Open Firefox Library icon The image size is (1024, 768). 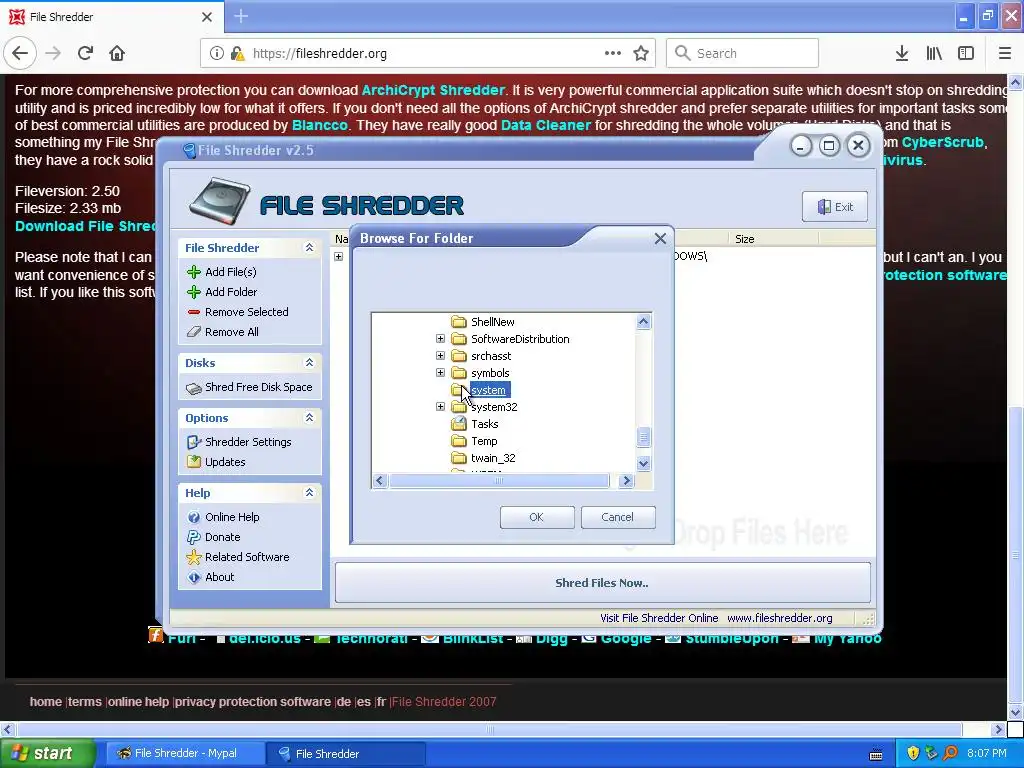(x=934, y=53)
